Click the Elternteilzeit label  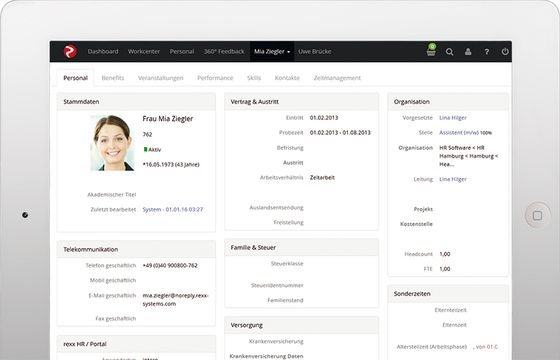[x=450, y=310]
